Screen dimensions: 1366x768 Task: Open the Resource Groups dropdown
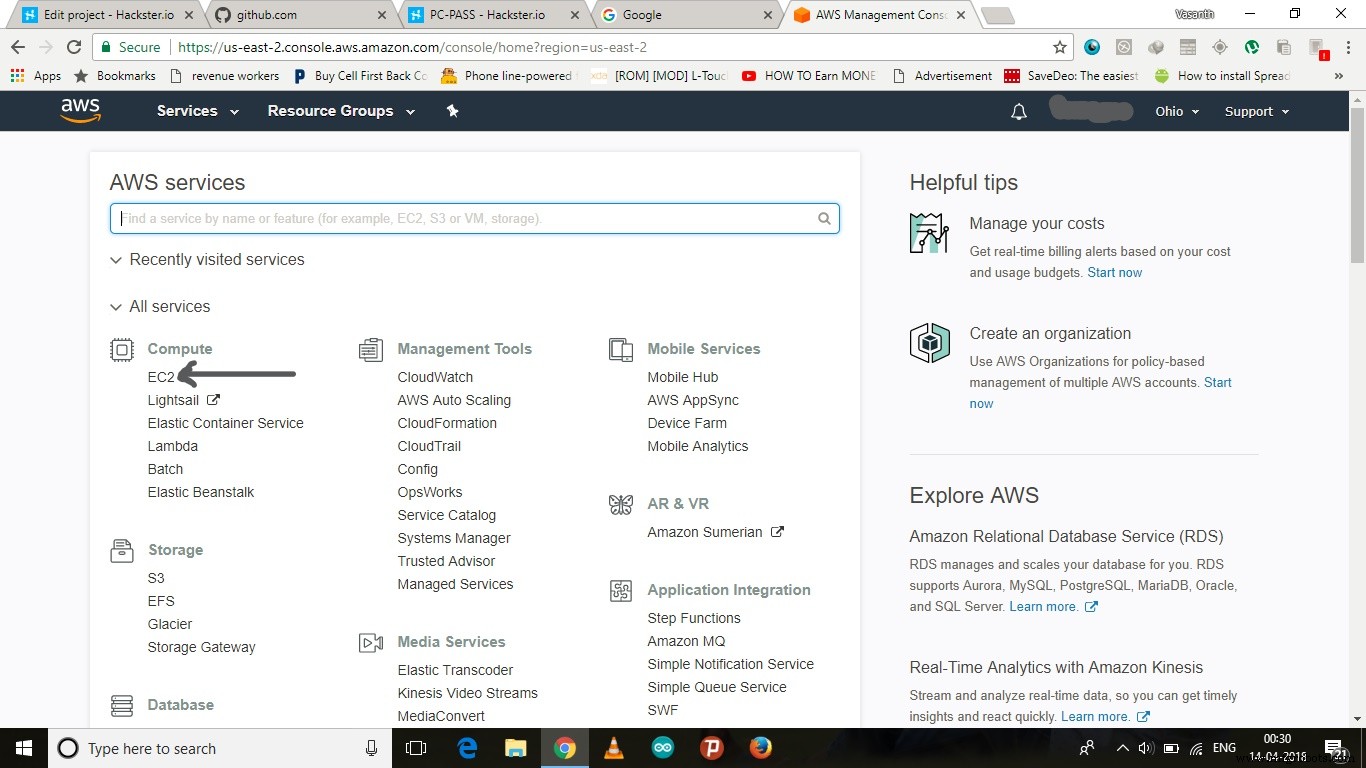[x=340, y=111]
